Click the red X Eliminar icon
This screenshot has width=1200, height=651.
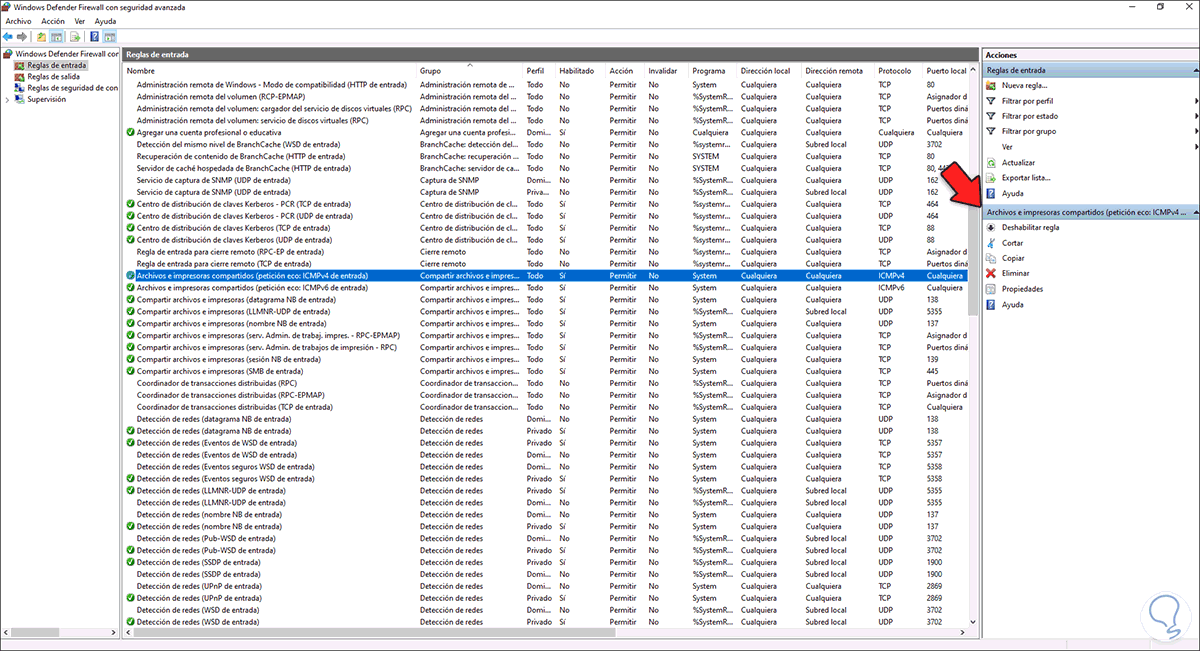pos(991,273)
